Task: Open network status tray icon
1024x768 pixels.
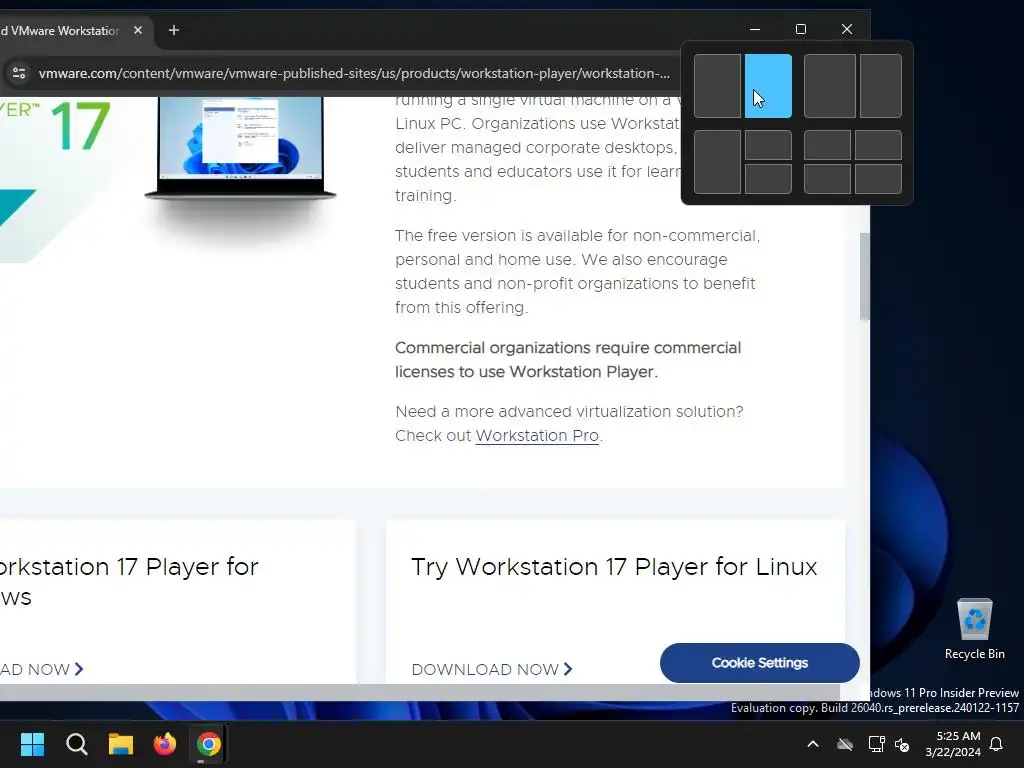Action: [876, 744]
